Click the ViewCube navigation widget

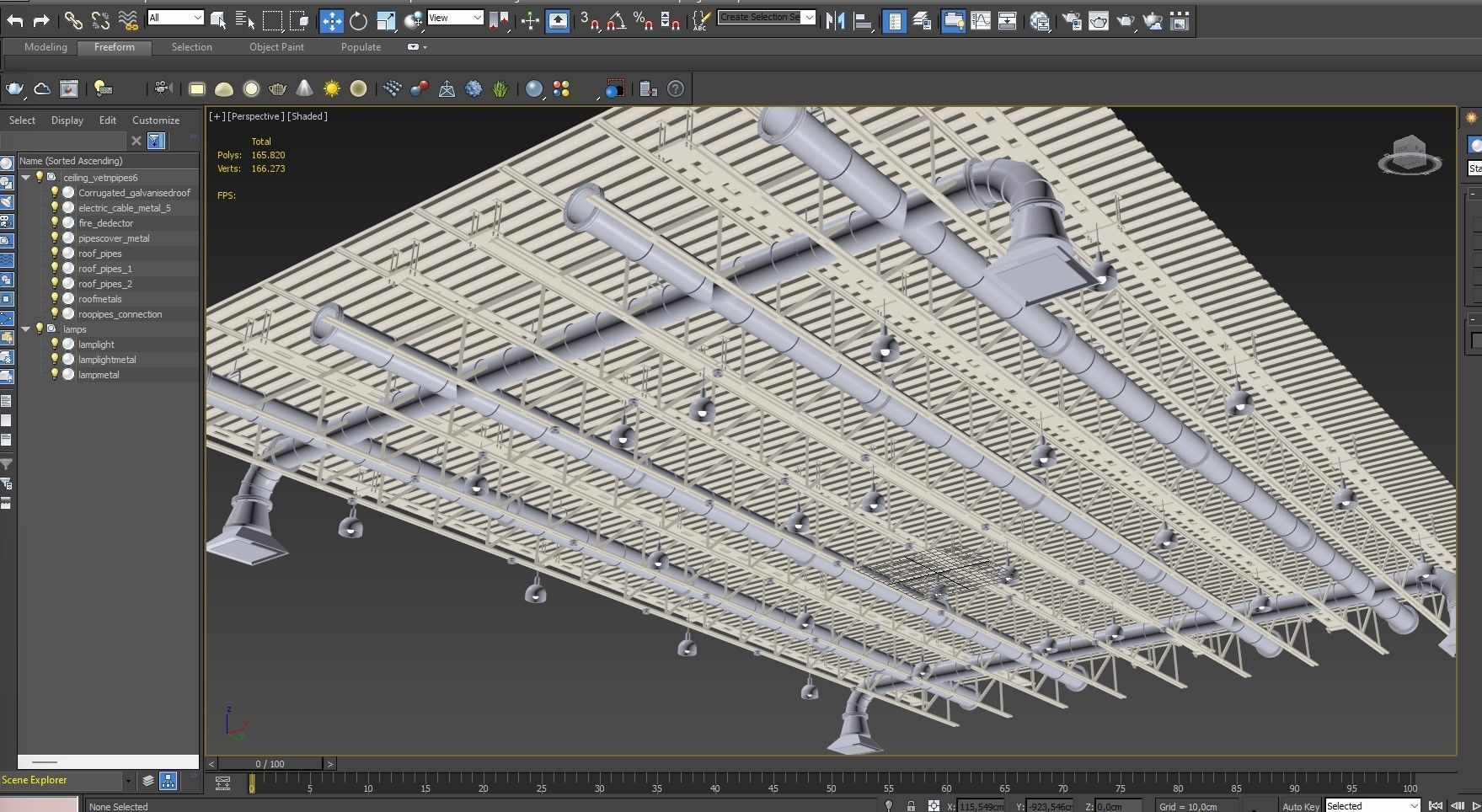pos(1410,156)
